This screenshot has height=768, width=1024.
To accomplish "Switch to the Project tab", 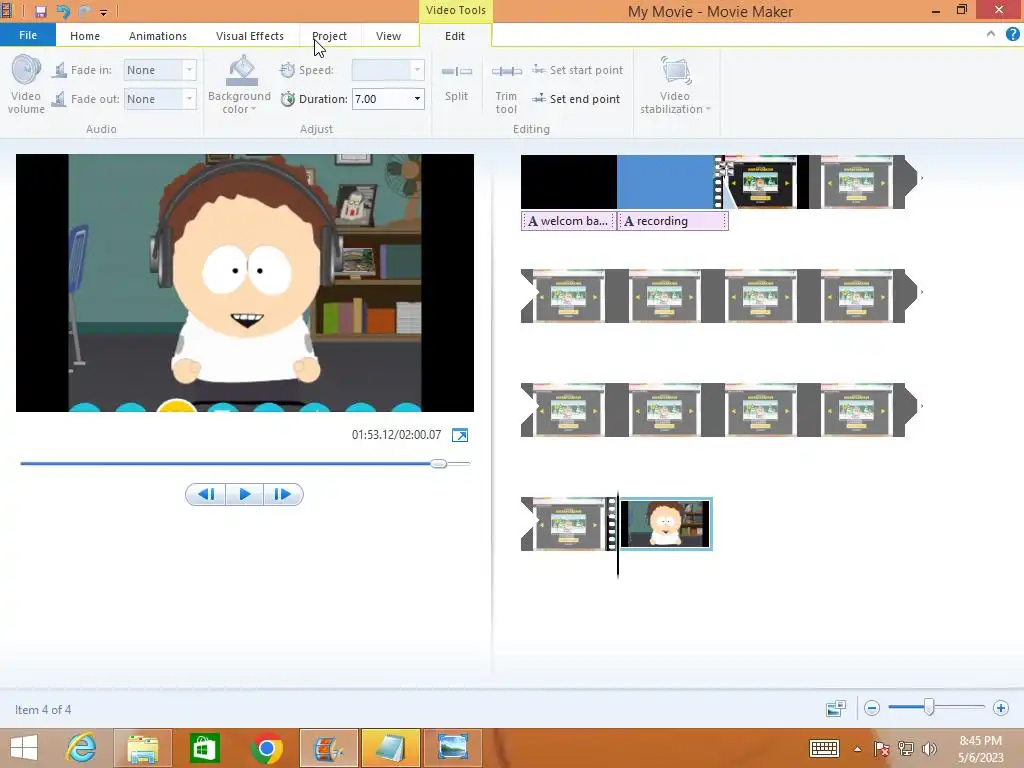I will click(x=329, y=36).
